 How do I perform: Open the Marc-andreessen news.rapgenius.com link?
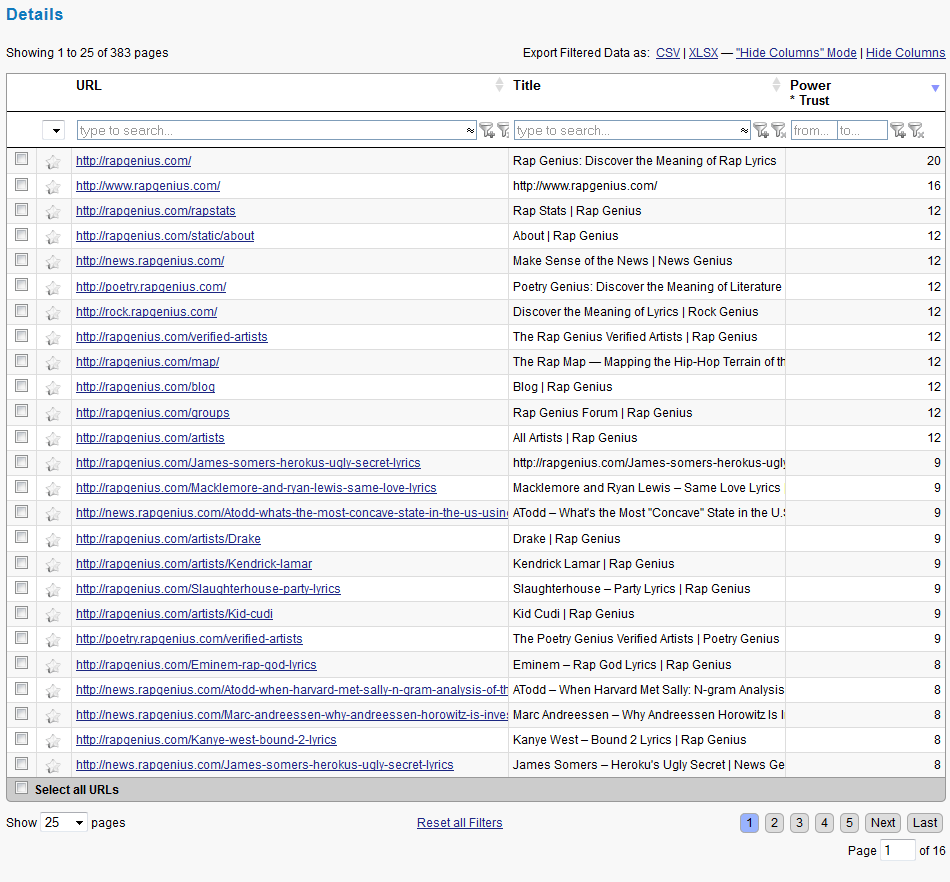tap(292, 715)
